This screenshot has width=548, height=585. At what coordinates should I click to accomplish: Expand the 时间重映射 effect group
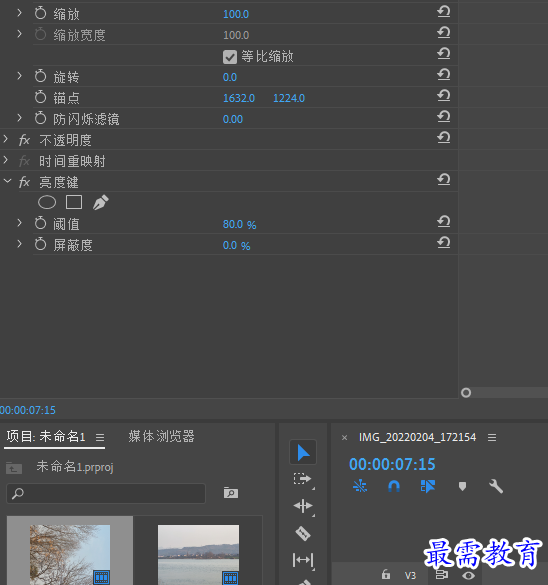point(6,160)
